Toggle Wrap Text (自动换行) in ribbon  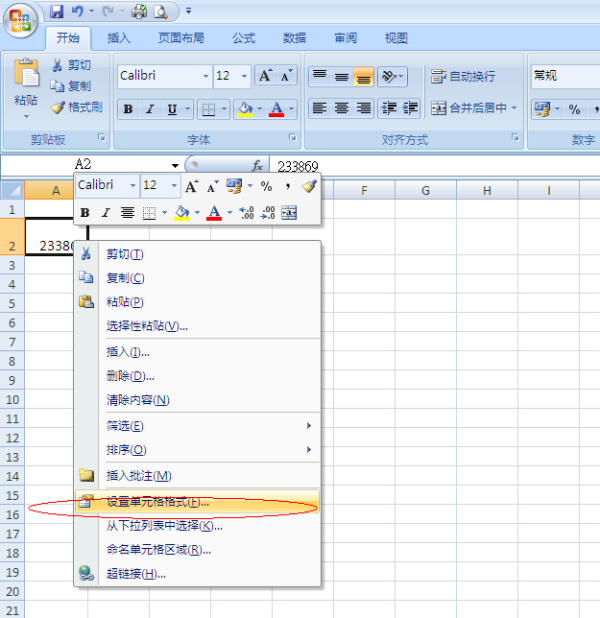click(x=463, y=77)
